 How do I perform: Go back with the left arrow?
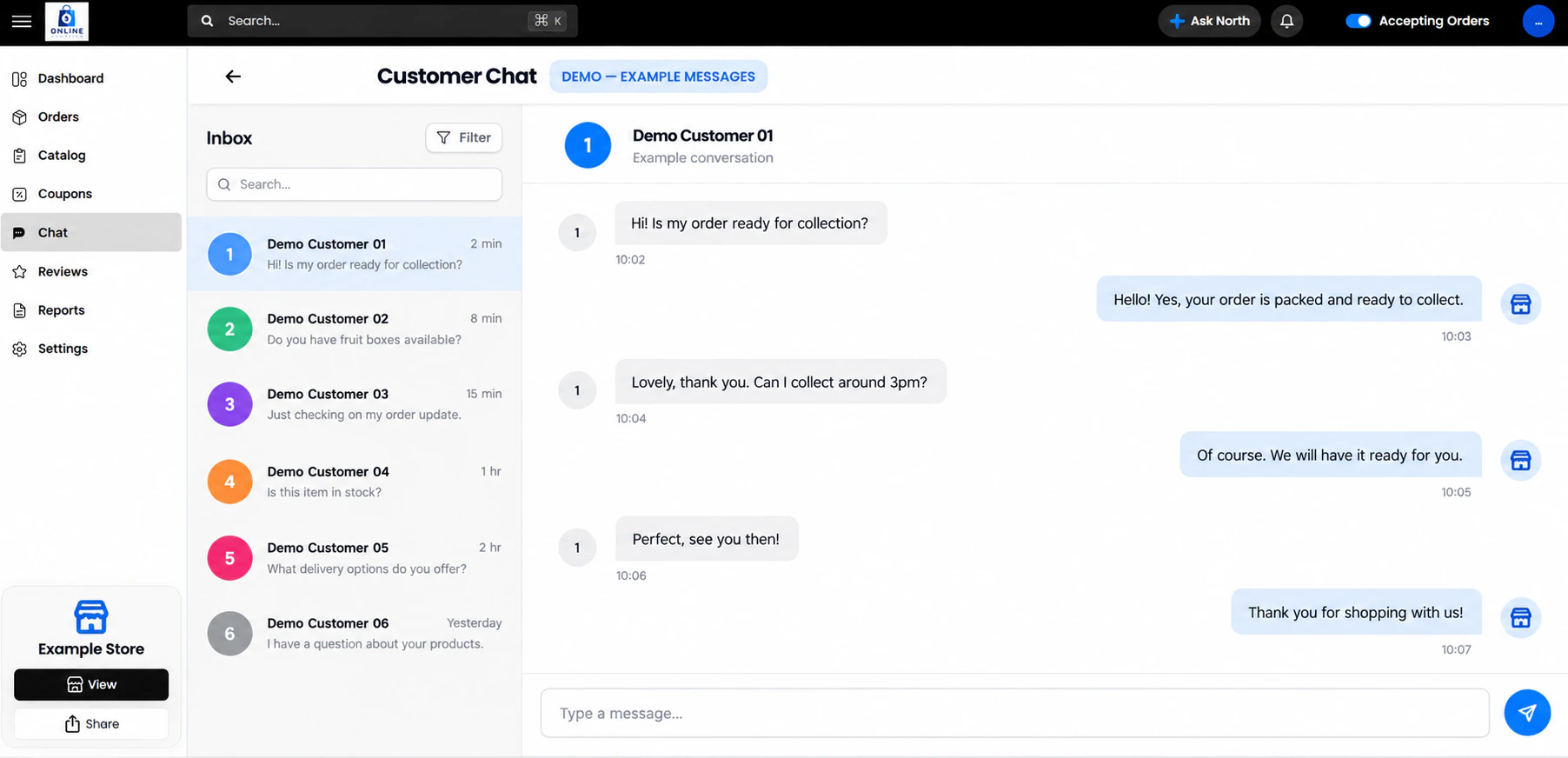pyautogui.click(x=233, y=76)
